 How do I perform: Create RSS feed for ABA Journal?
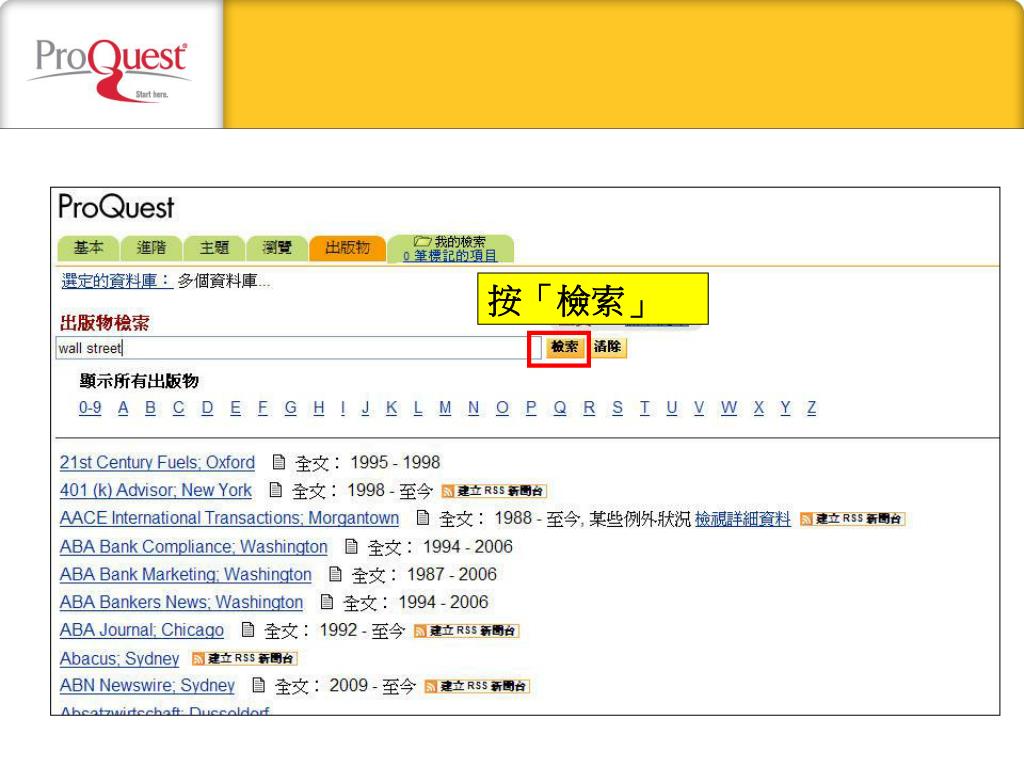tap(466, 631)
